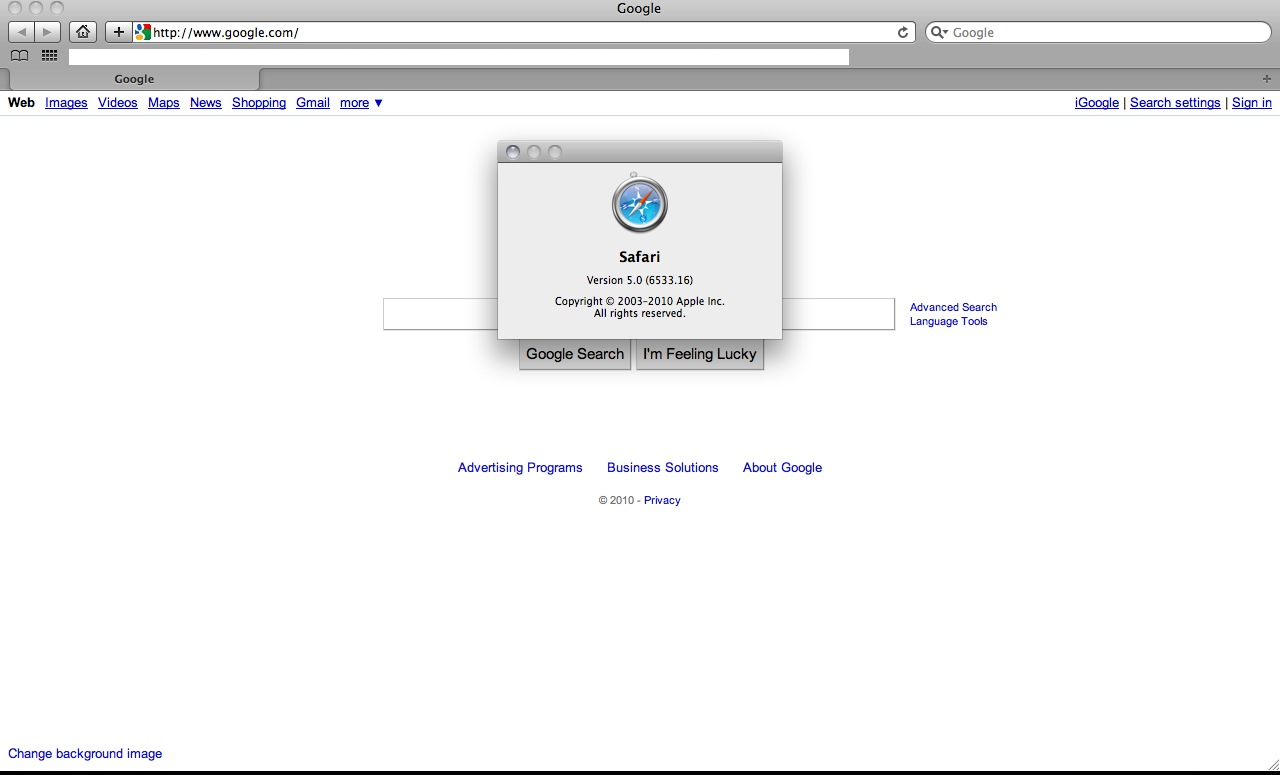The height and width of the screenshot is (775, 1280).
Task: Expand the more ▼ menu
Action: click(362, 103)
